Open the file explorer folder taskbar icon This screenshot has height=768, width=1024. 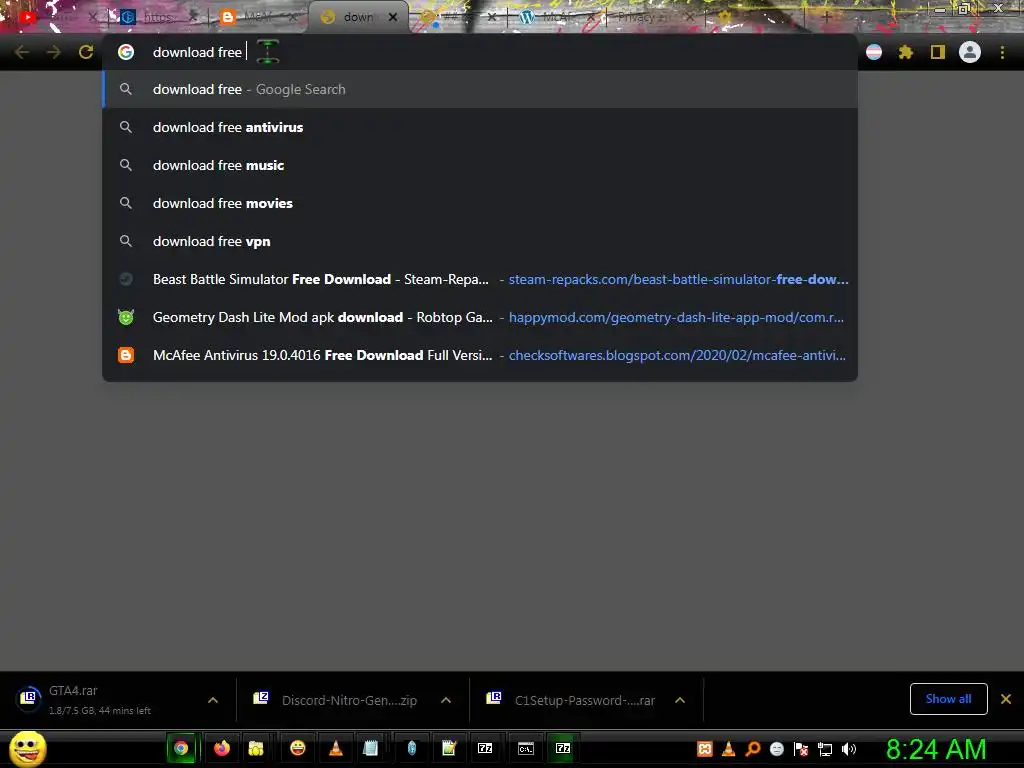point(255,748)
